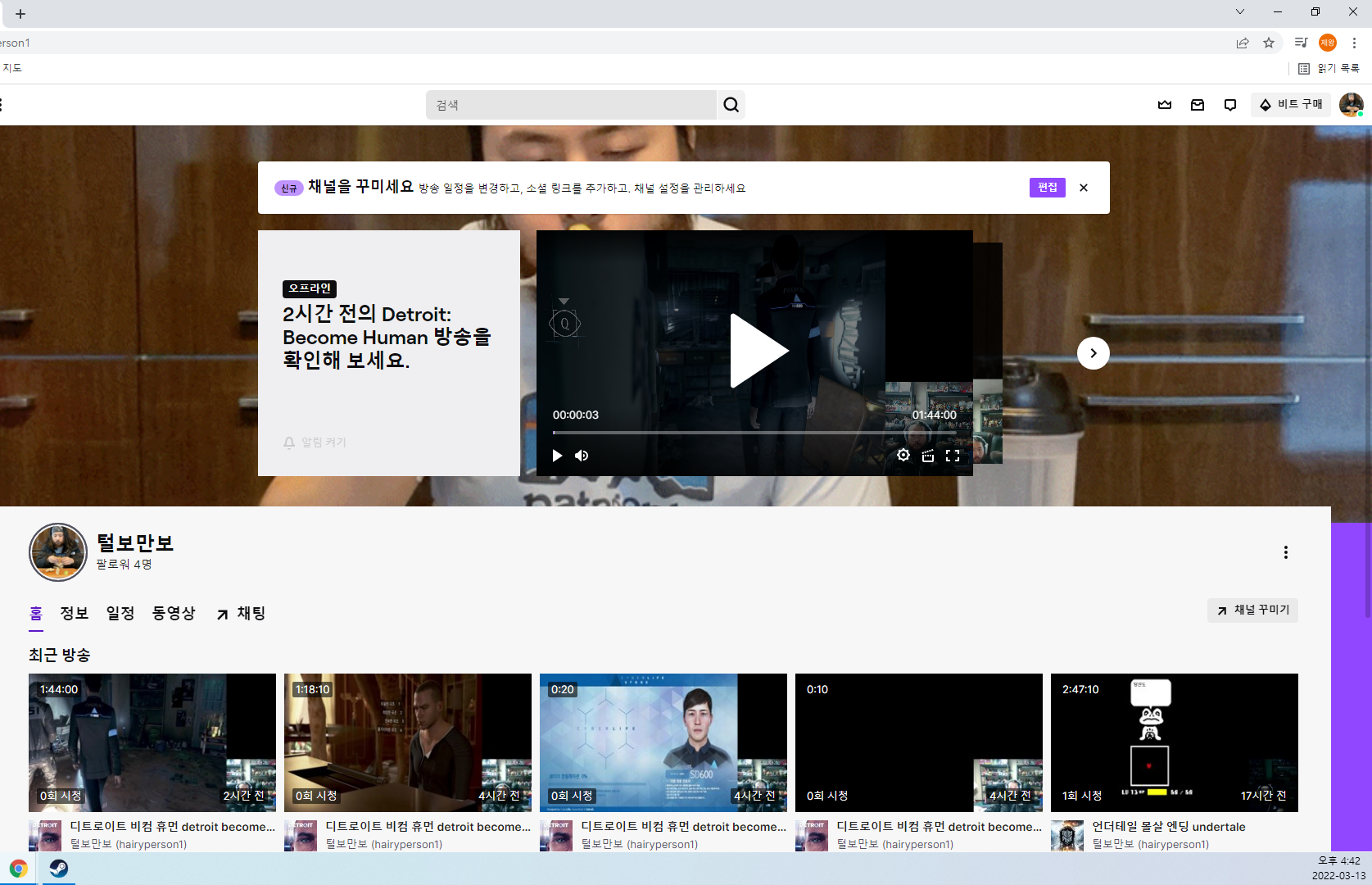The height and width of the screenshot is (885, 1372).
Task: Advance carousel with next arrow
Action: tap(1093, 353)
